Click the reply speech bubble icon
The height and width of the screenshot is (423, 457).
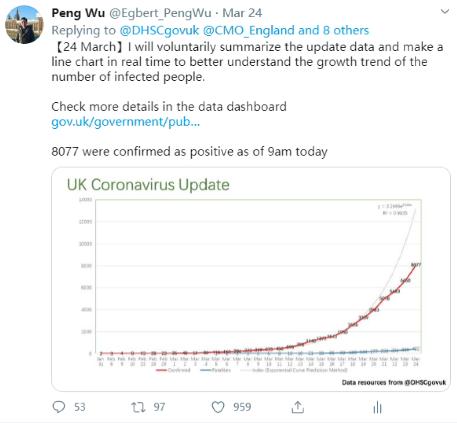pos(59,407)
